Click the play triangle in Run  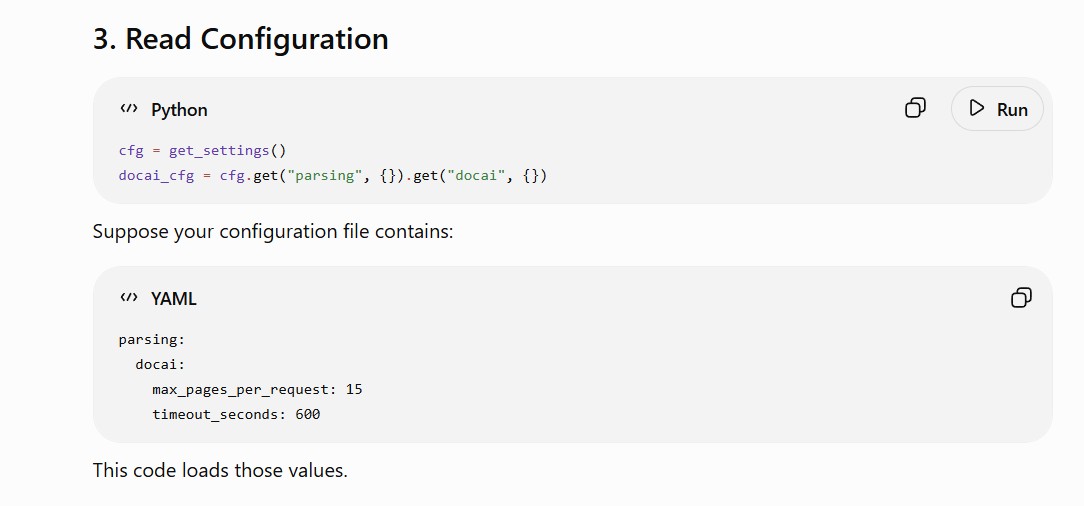point(976,109)
